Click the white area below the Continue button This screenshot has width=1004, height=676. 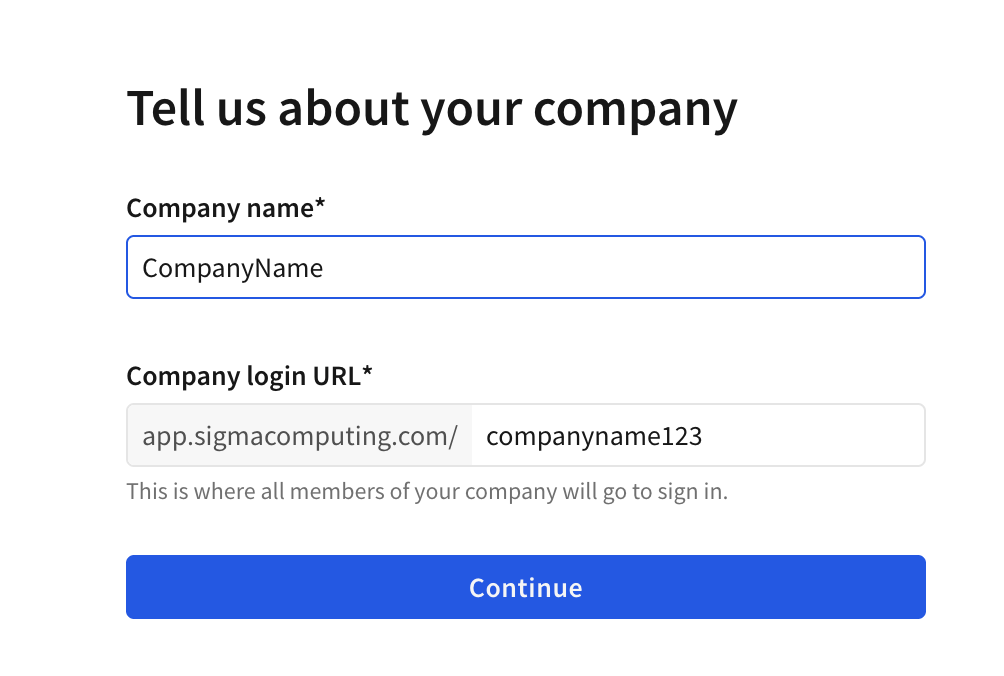pyautogui.click(x=500, y=650)
